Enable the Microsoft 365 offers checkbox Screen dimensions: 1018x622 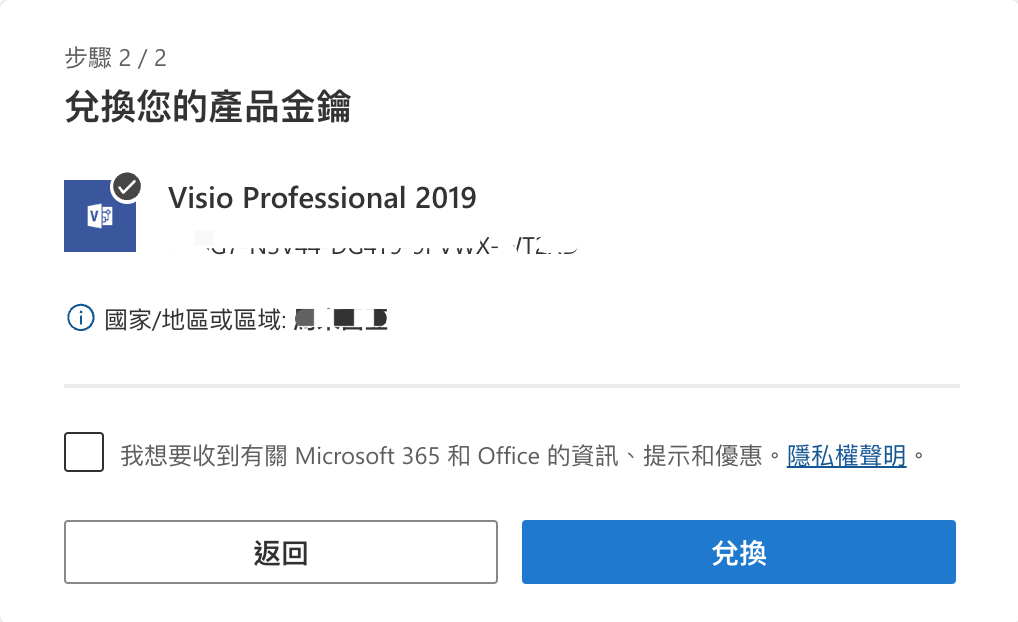tap(84, 452)
